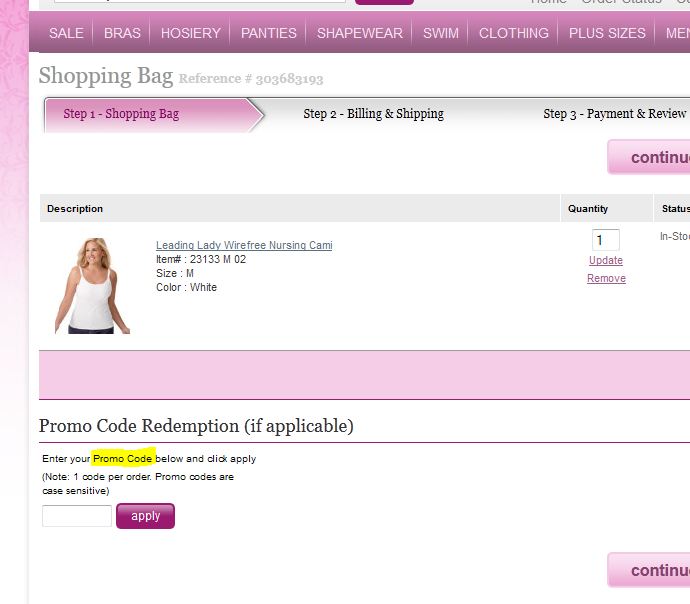The height and width of the screenshot is (604, 690).
Task: Click the Update quantity link
Action: point(606,260)
